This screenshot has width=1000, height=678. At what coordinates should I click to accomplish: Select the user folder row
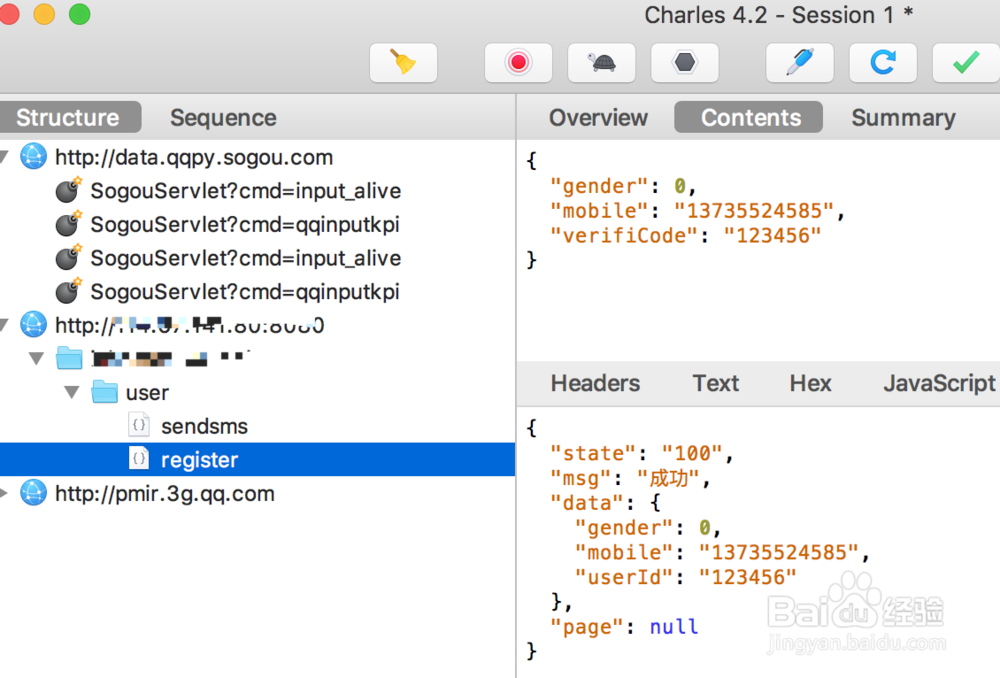click(258, 392)
